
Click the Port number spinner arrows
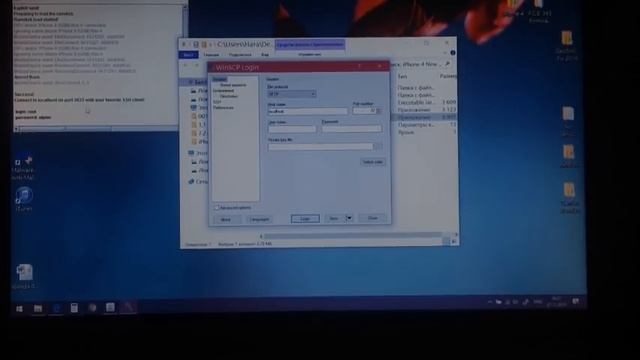pos(379,111)
